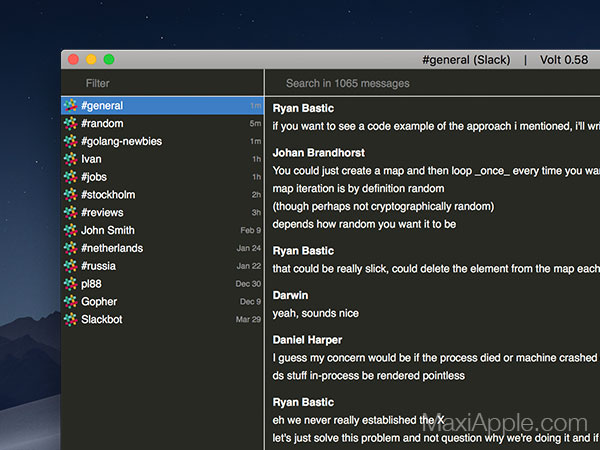Image resolution: width=600 pixels, height=450 pixels.
Task: Minimize the window with yellow button
Action: tap(91, 60)
